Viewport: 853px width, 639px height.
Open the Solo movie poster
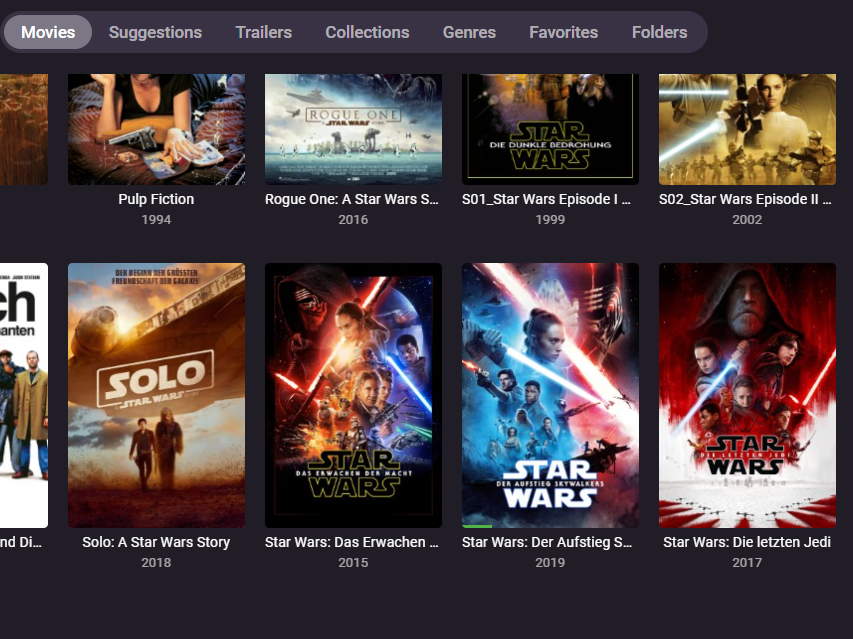(x=156, y=395)
